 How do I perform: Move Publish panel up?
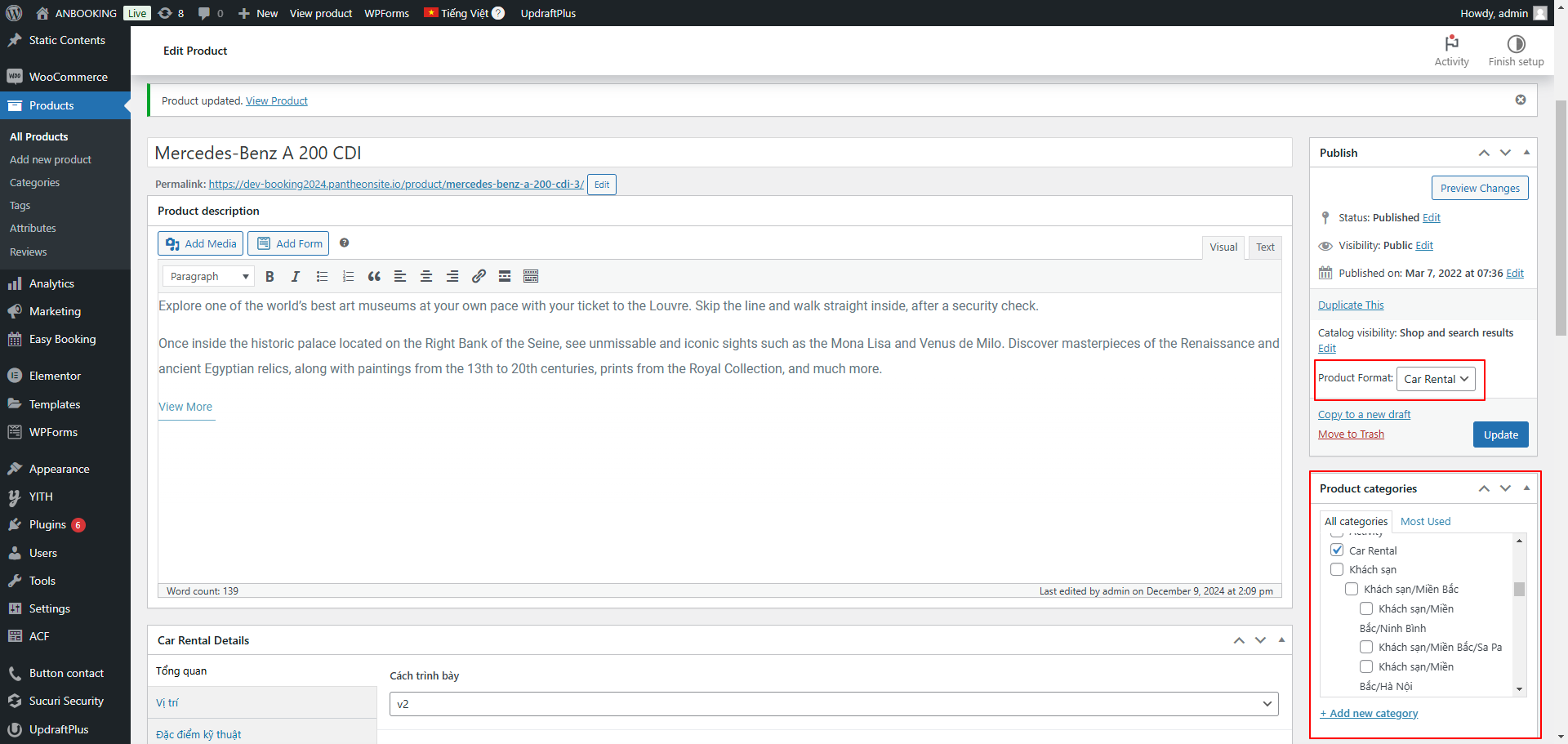point(1484,153)
